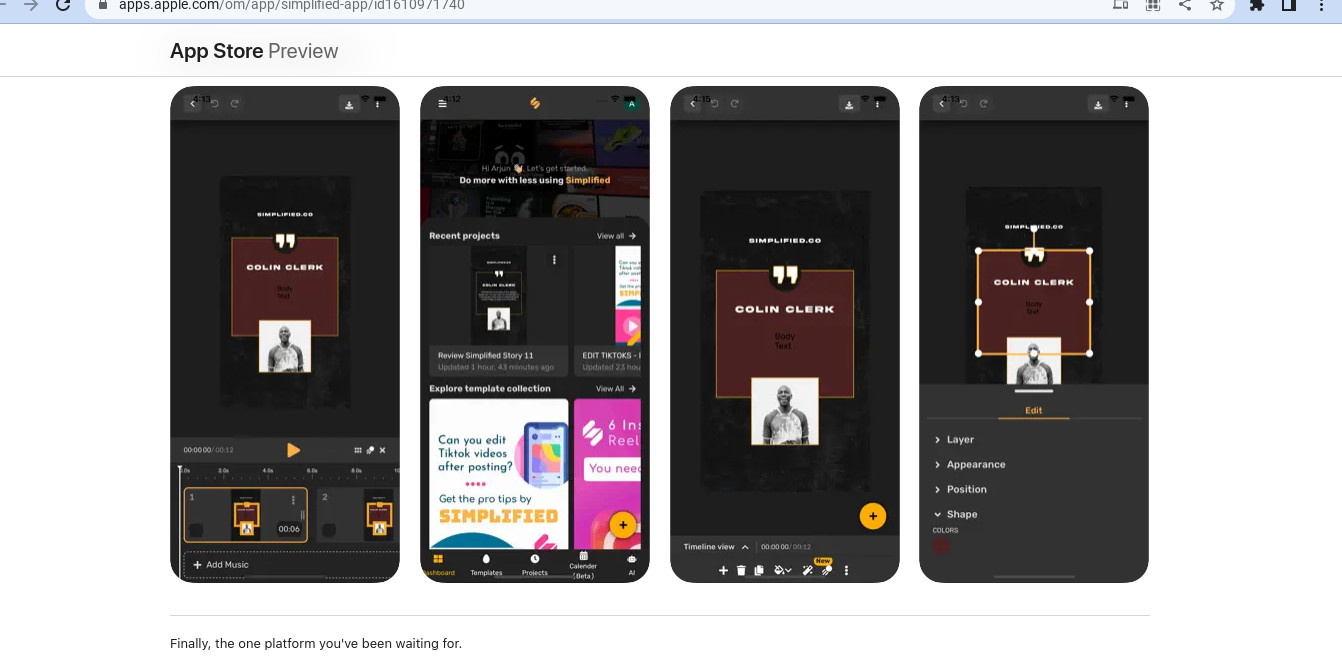Viewport: 1342px width, 662px height.
Task: Click the top rotation handle of selected shape
Action: pos(1034,229)
